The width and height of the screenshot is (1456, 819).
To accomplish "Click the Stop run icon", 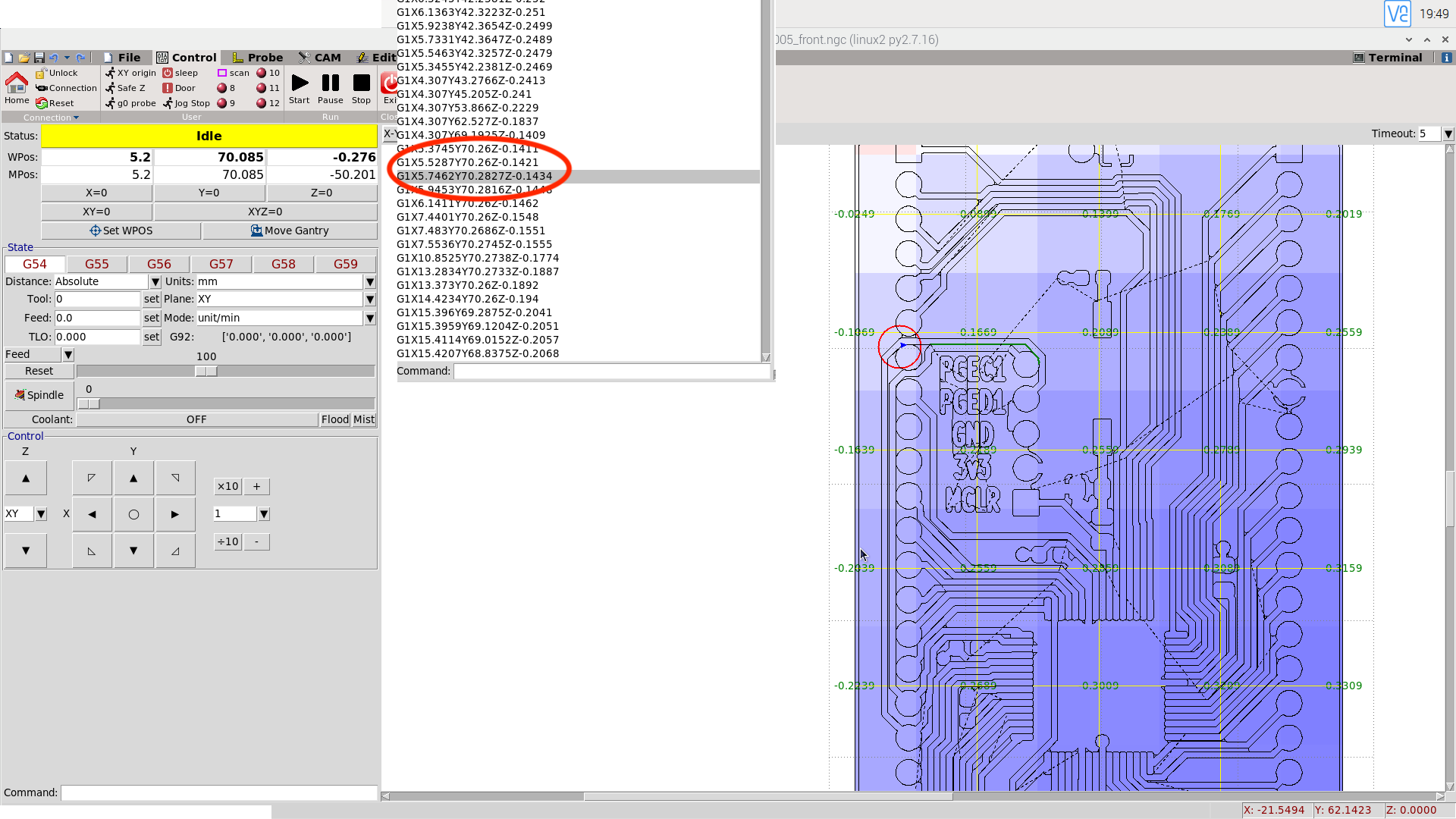I will click(361, 83).
